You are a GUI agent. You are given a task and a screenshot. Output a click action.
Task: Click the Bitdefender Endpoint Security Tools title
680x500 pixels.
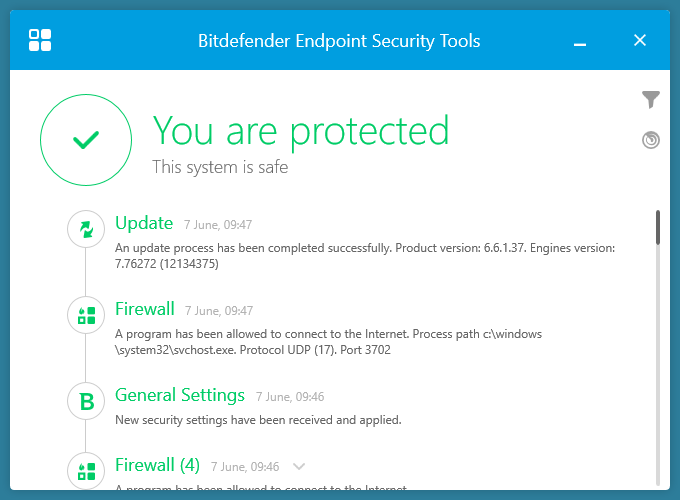[339, 41]
